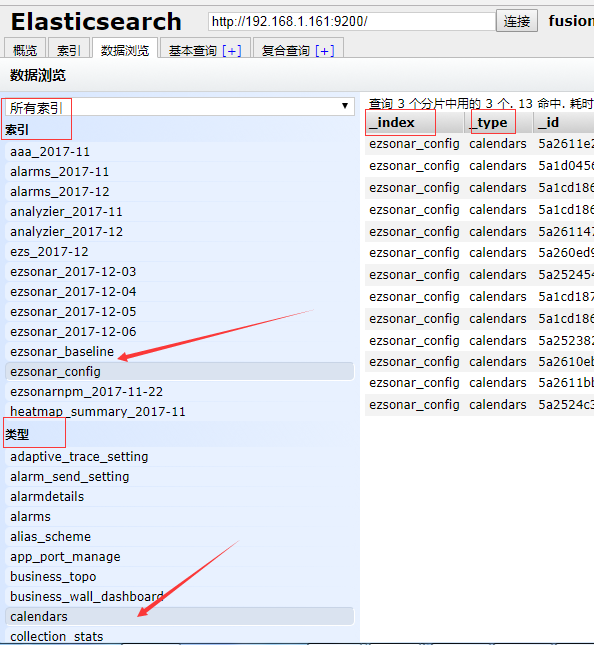Focus the server URL input field

point(352,21)
